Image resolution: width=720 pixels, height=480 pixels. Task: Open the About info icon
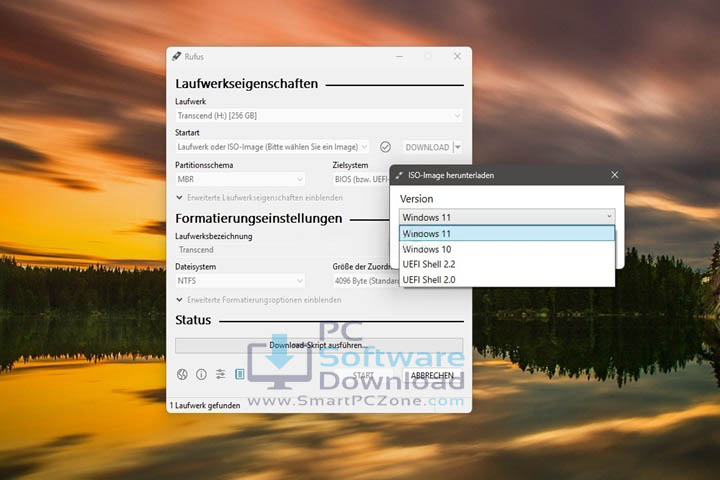201,374
